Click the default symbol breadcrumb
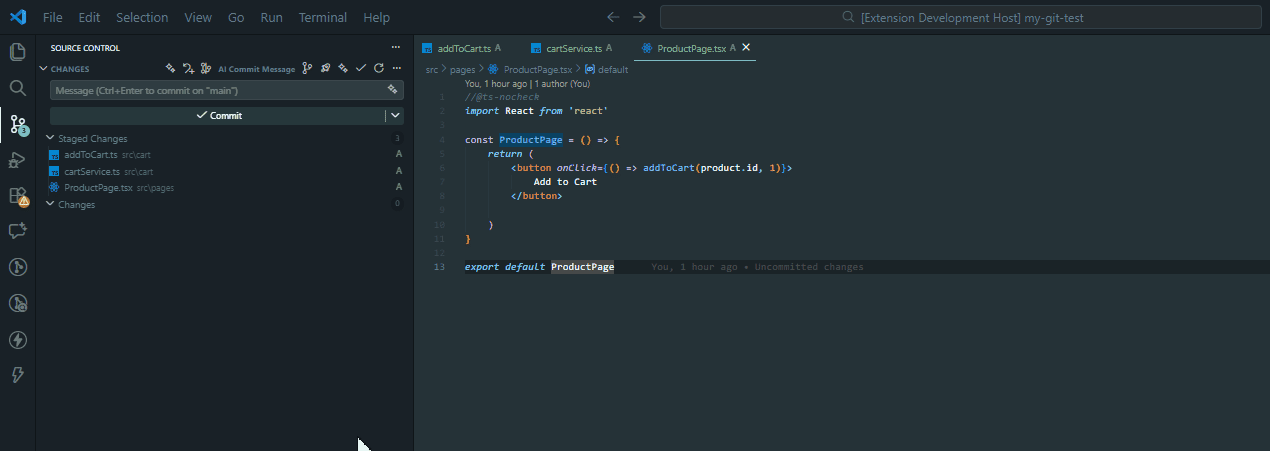Screen dimensions: 1270x451 tap(613, 70)
